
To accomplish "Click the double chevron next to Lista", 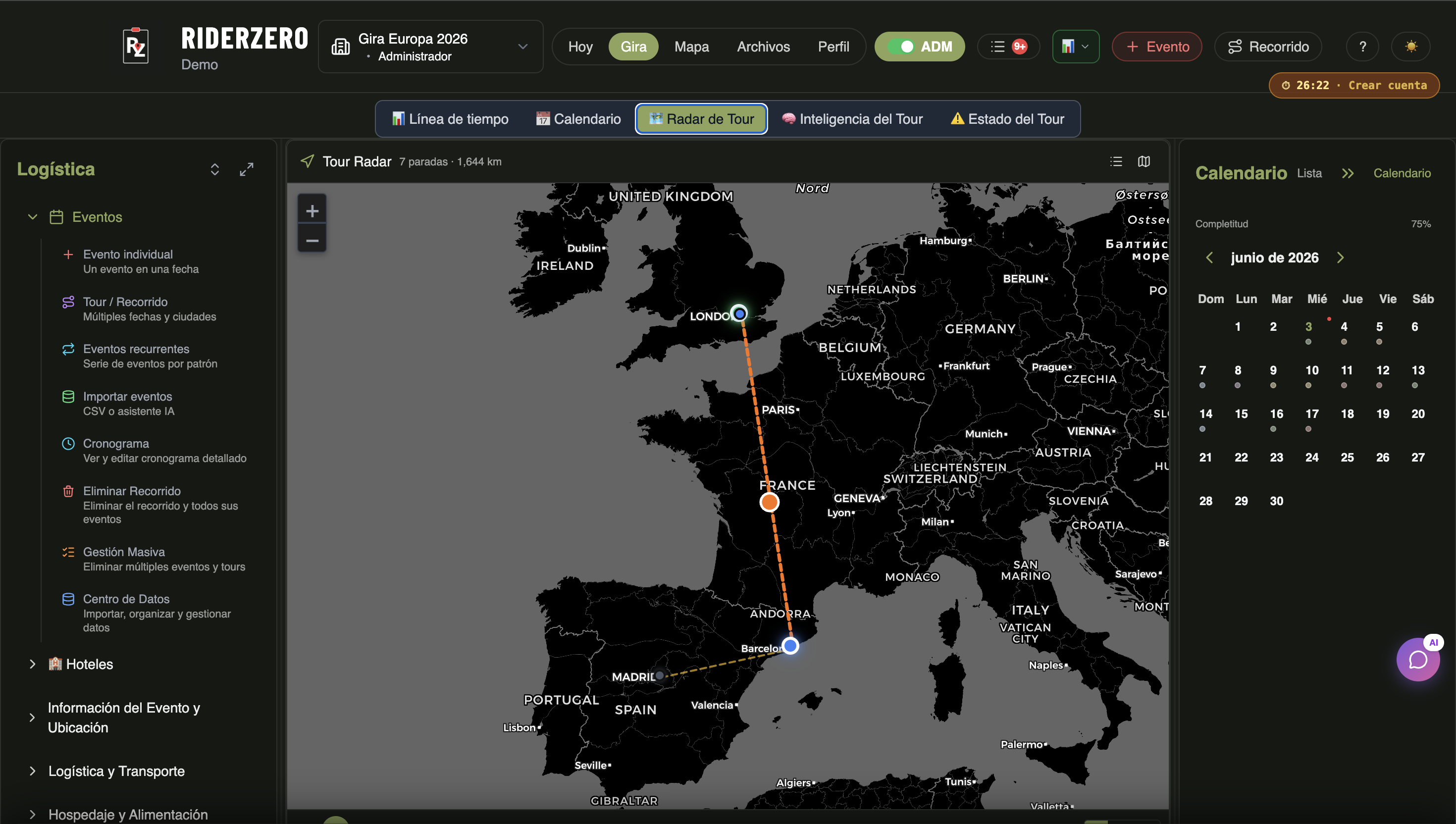I will click(x=1348, y=173).
